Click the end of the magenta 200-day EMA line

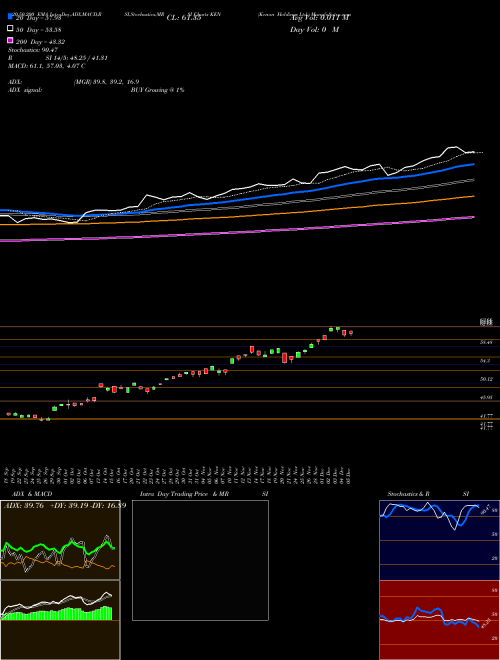(473, 217)
